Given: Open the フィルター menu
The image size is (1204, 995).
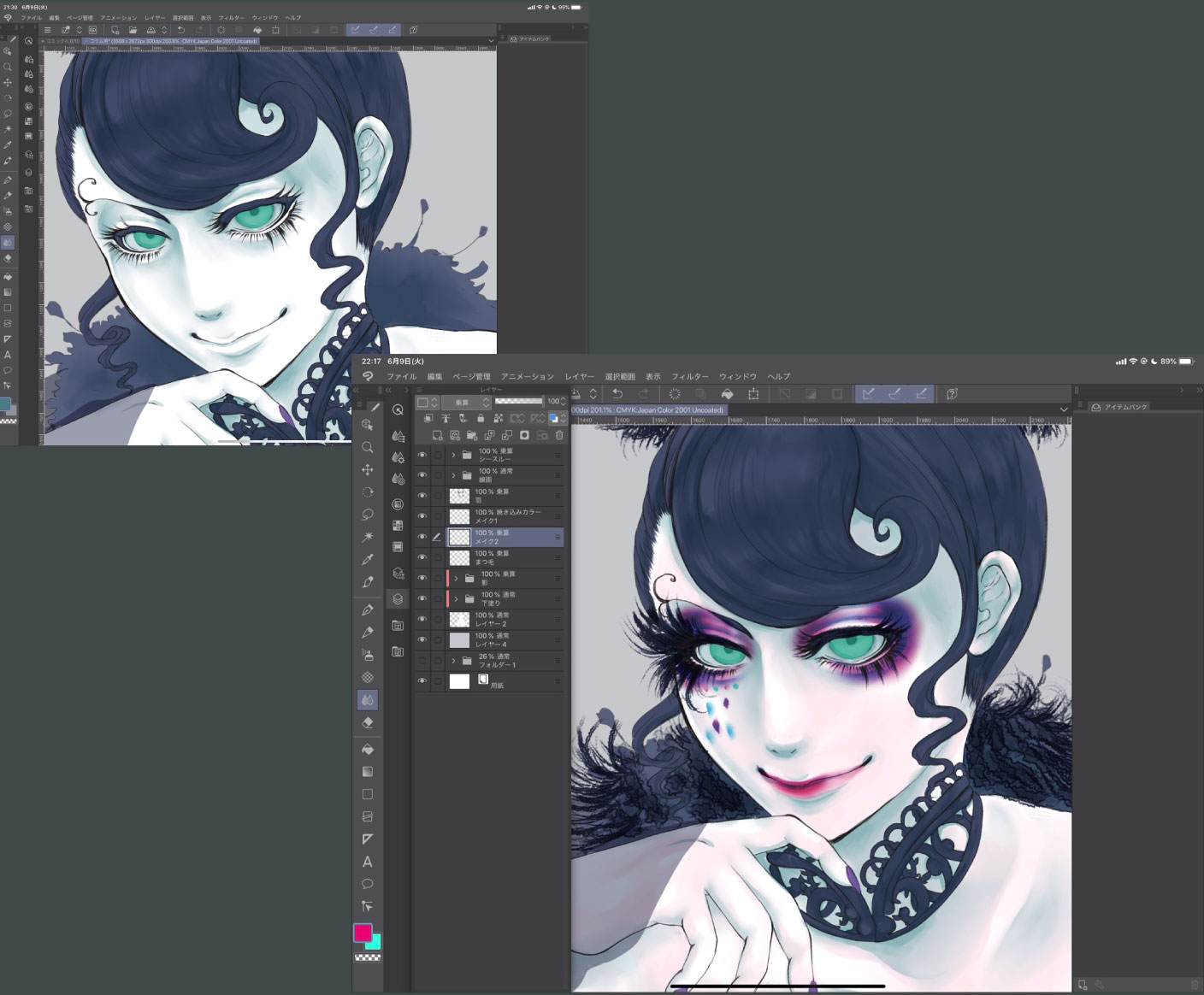Looking at the screenshot, I should tap(689, 377).
